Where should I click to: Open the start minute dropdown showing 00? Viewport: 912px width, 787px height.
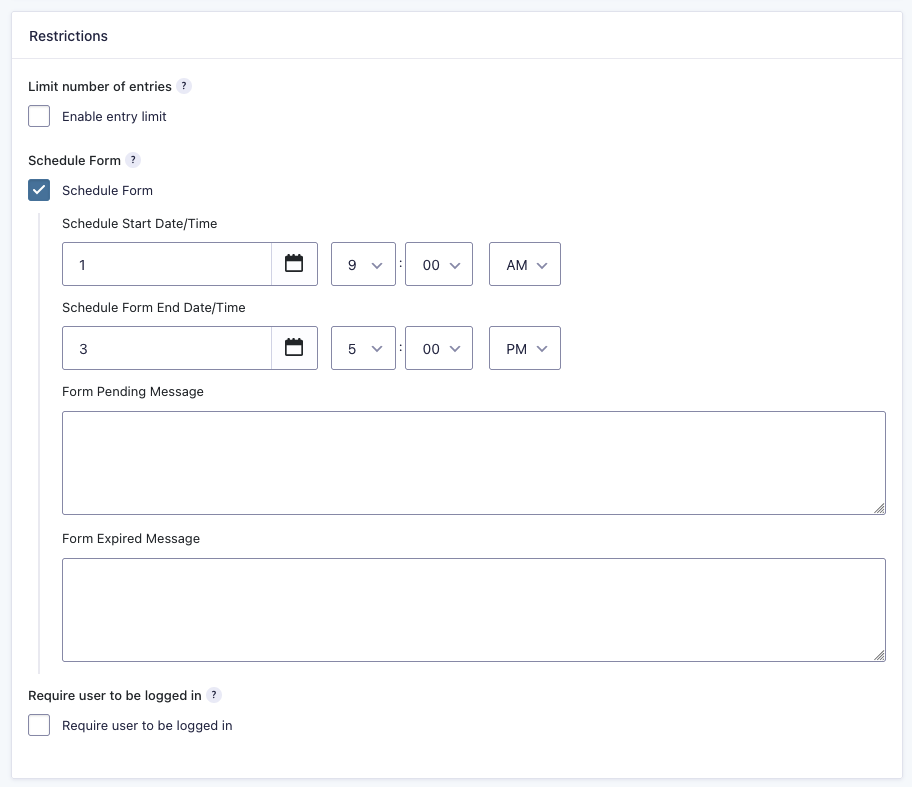[439, 265]
